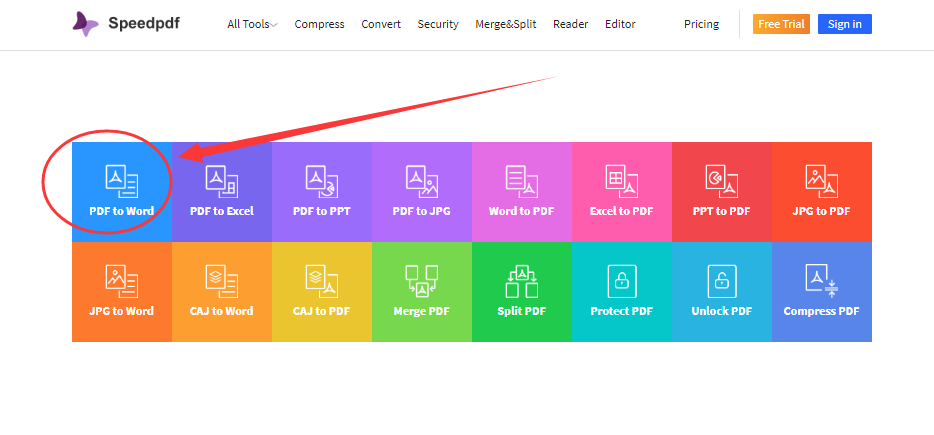Open the Convert menu item

[381, 24]
